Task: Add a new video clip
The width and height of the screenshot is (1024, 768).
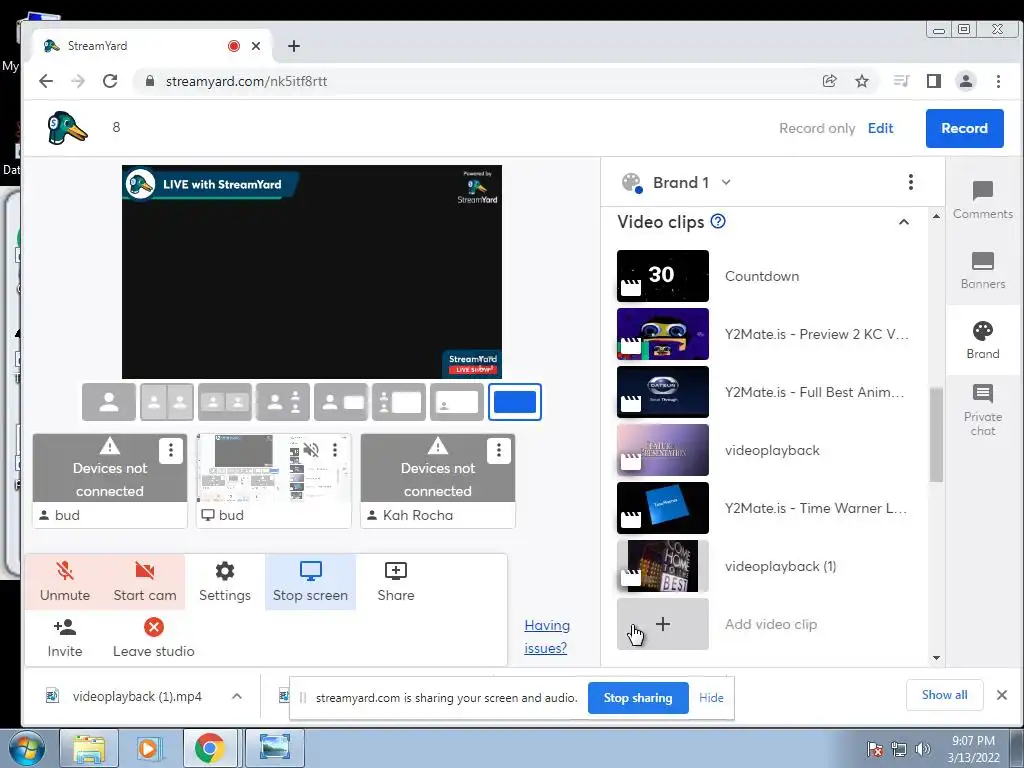Action: tap(663, 624)
